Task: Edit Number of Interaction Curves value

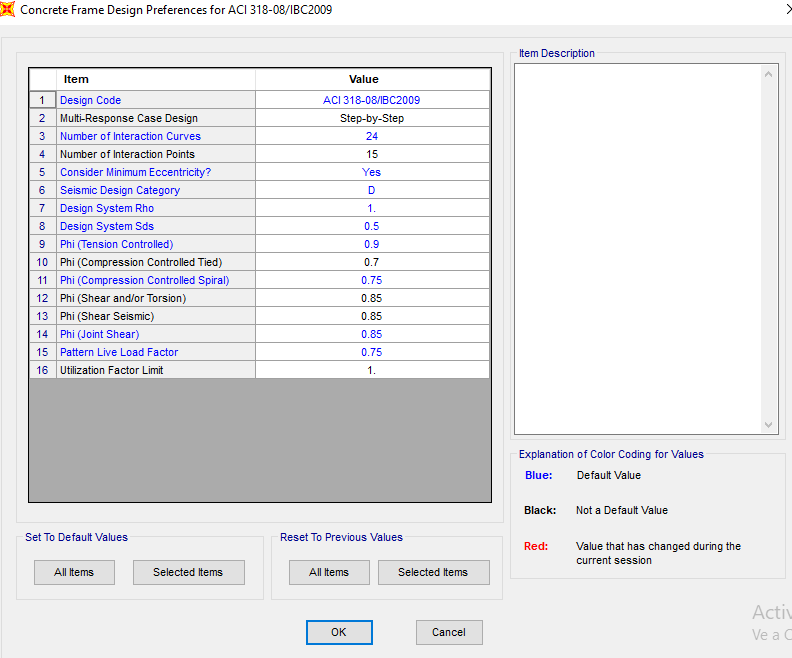Action: pos(372,136)
